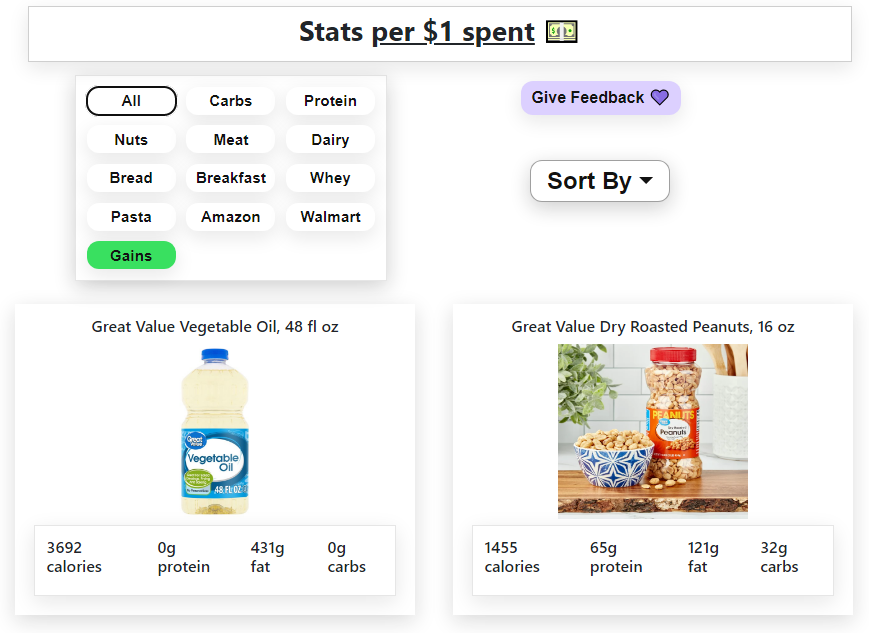This screenshot has height=633, width=869.
Task: Toggle the Gains filter
Action: 131,255
